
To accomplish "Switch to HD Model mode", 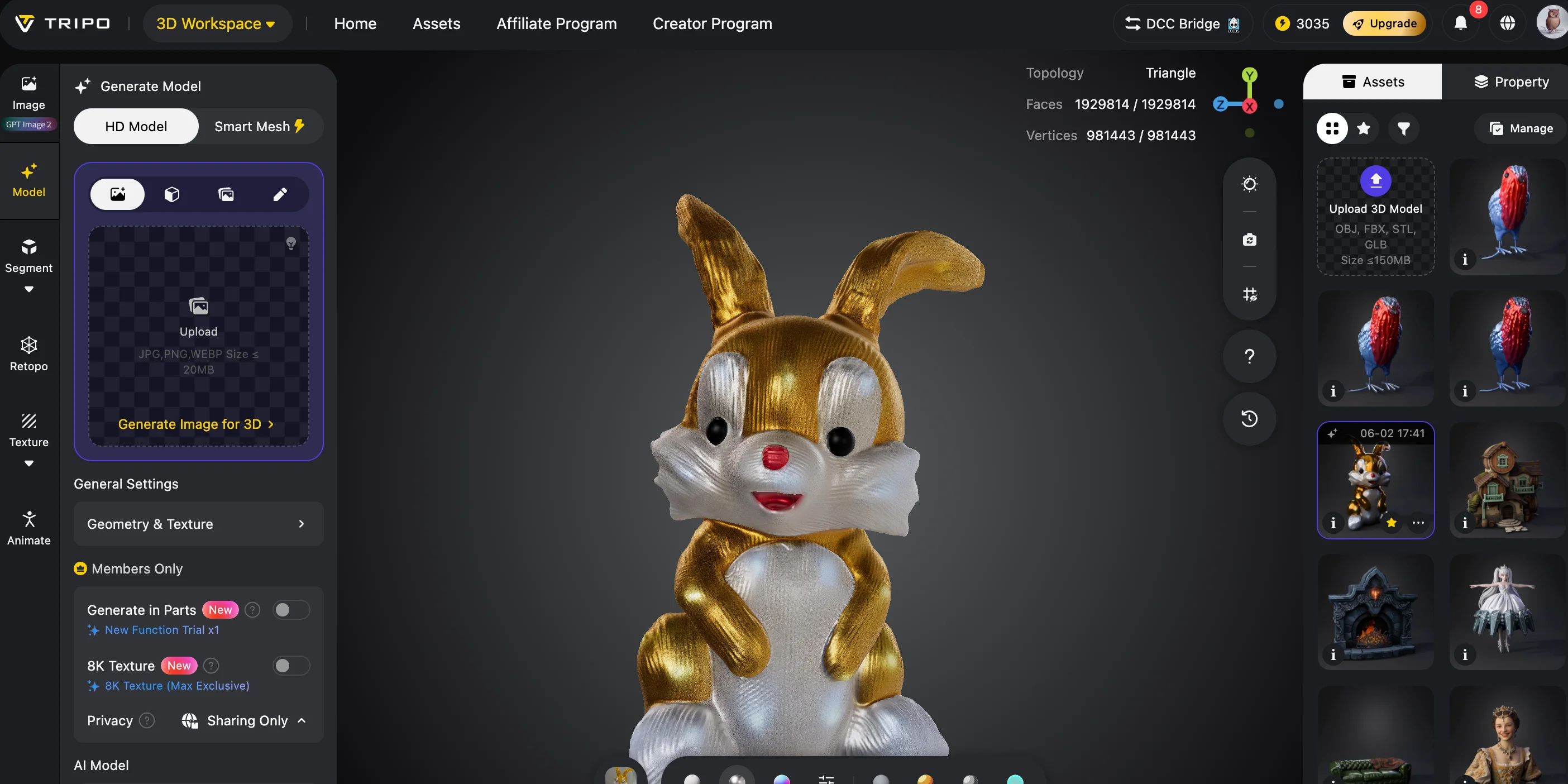I will pyautogui.click(x=136, y=127).
